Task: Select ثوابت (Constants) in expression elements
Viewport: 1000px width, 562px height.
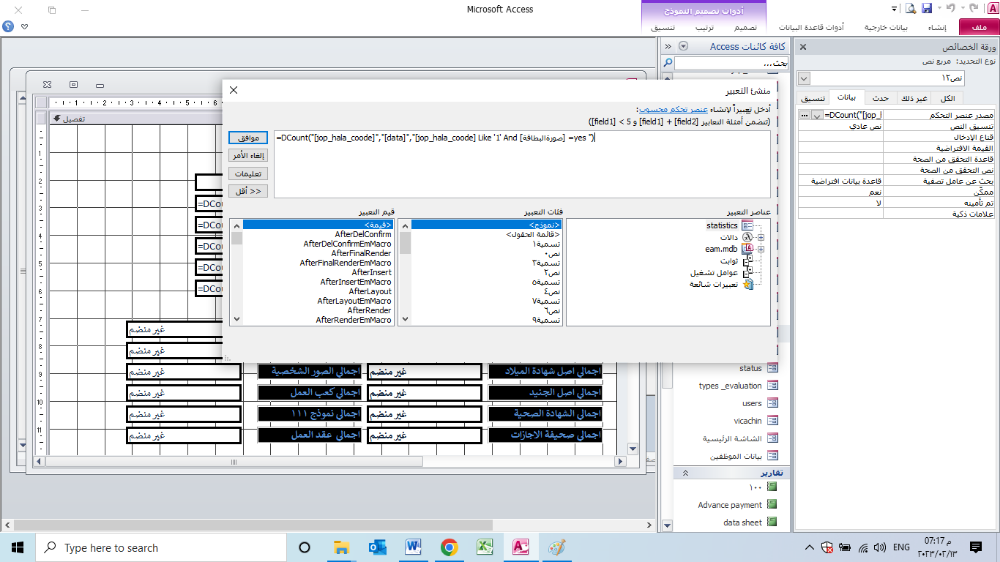Action: (729, 261)
